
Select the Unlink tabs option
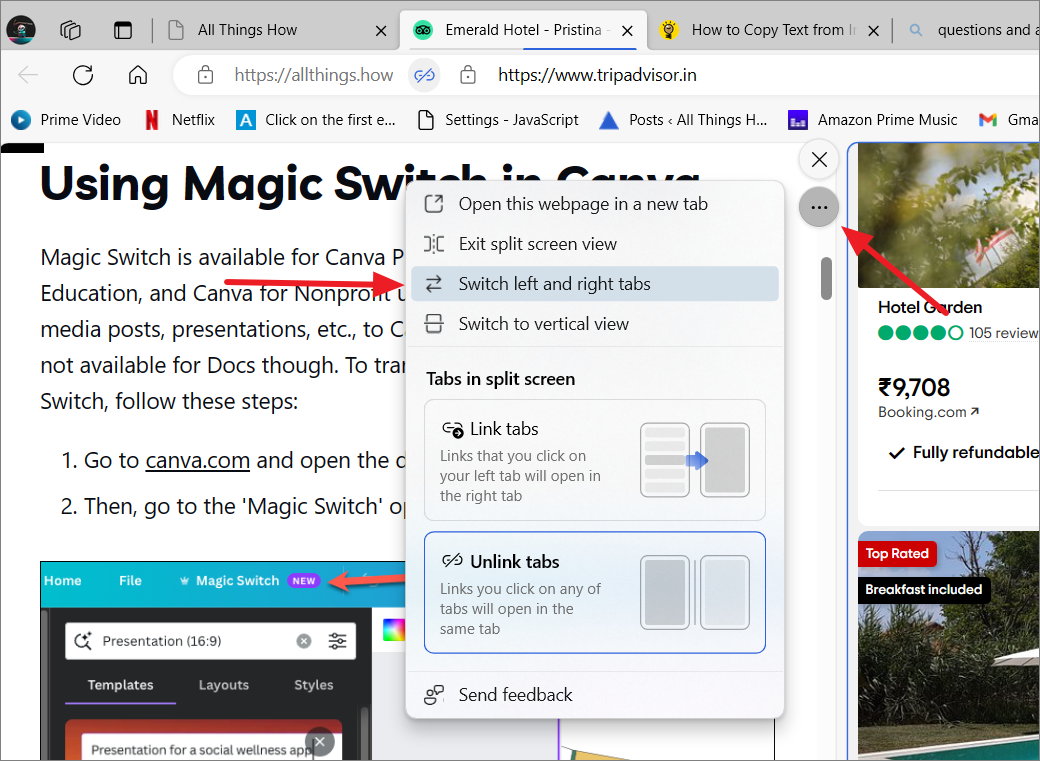coord(595,592)
